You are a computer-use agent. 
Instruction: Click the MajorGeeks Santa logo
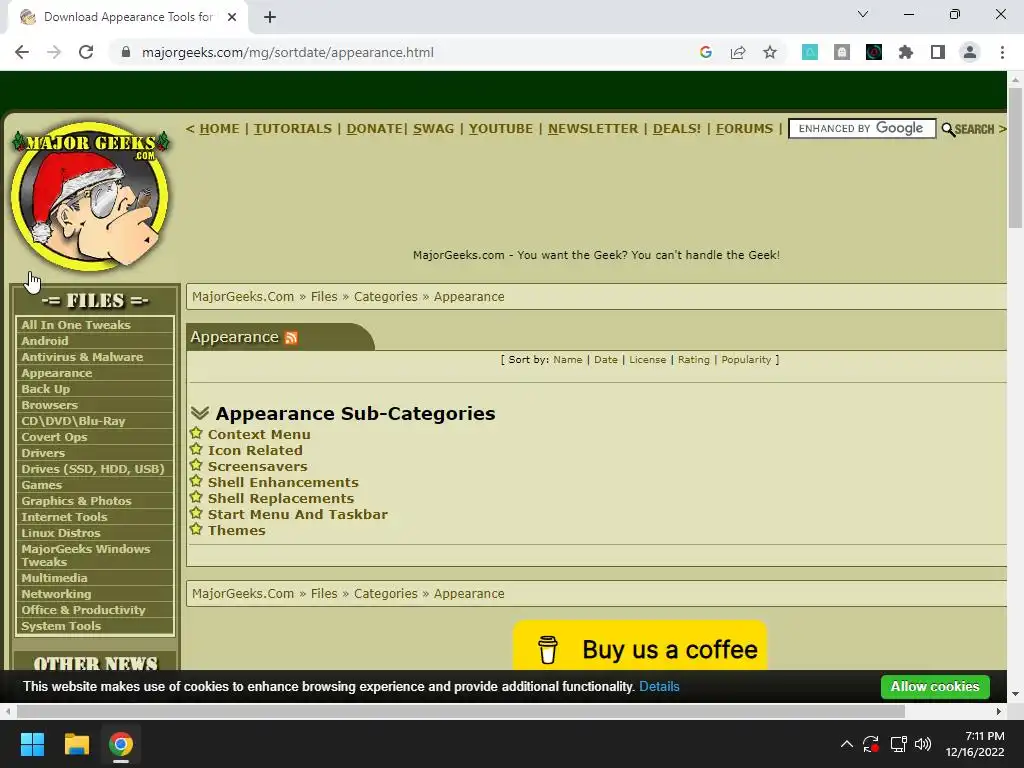(x=90, y=196)
